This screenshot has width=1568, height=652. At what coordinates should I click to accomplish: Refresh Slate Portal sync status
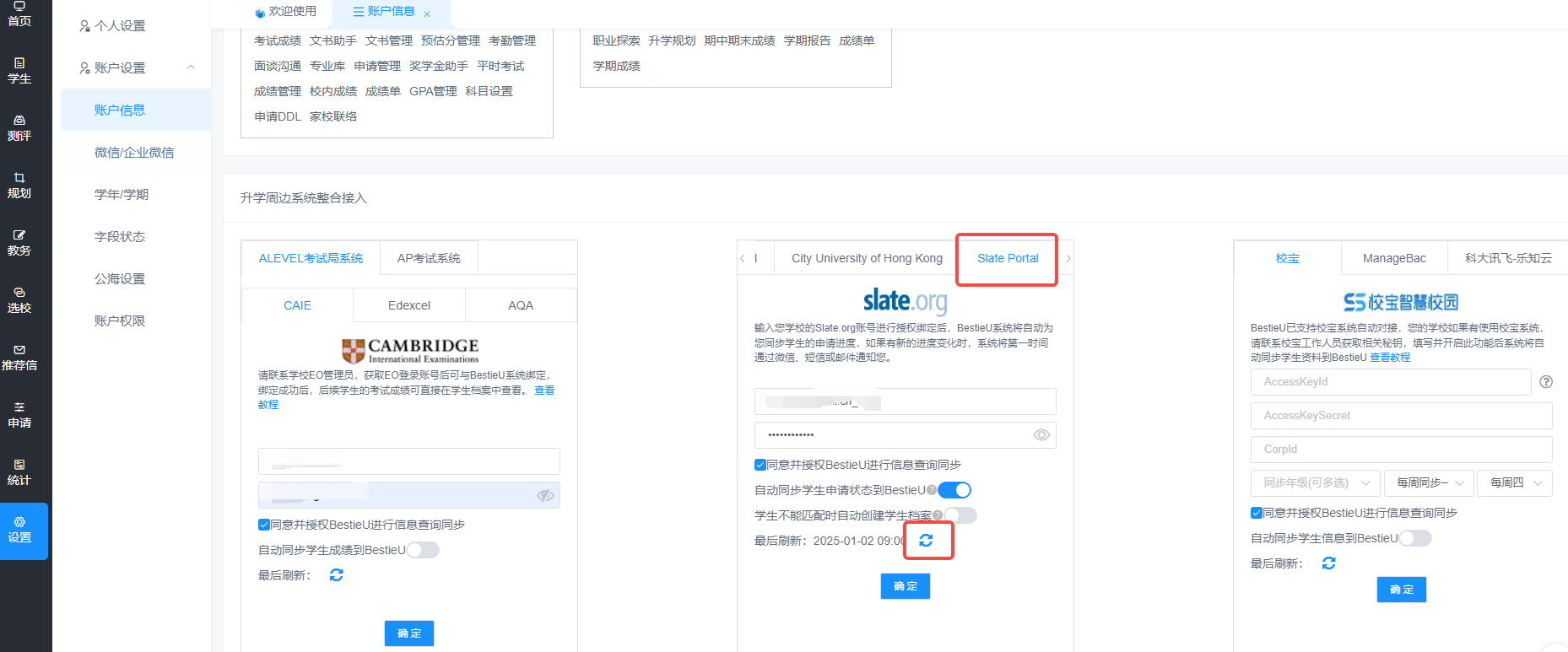coord(926,541)
